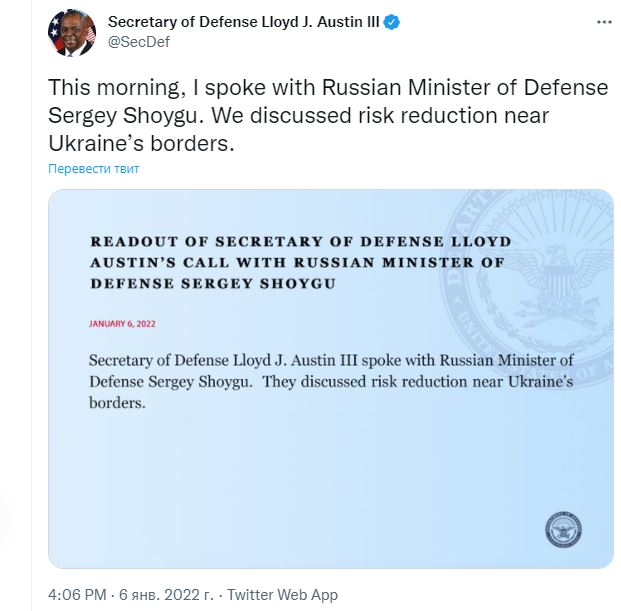Open the @SecDef handle link
Image resolution: width=621 pixels, height=611 pixels.
[139, 42]
